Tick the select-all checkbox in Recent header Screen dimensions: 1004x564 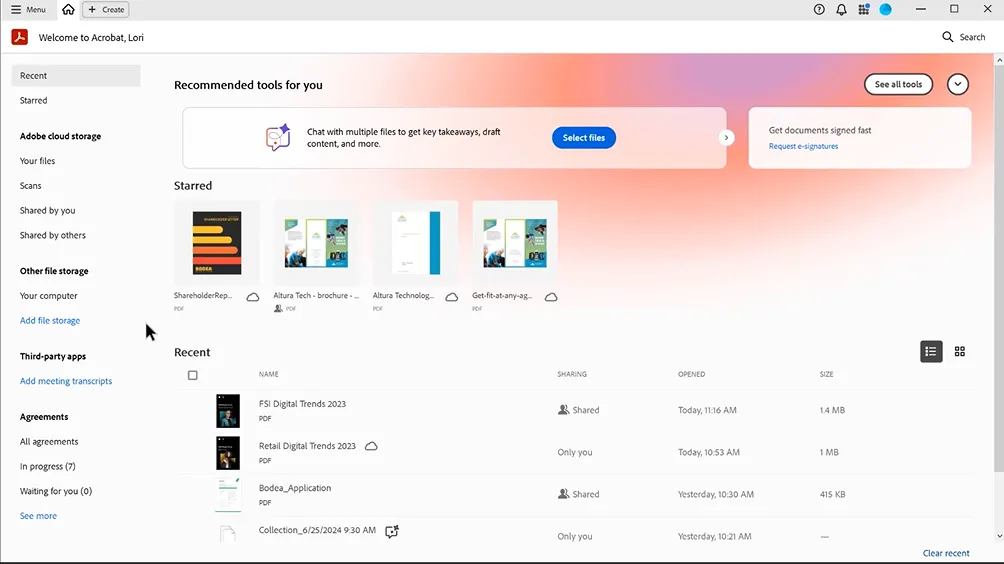[193, 375]
